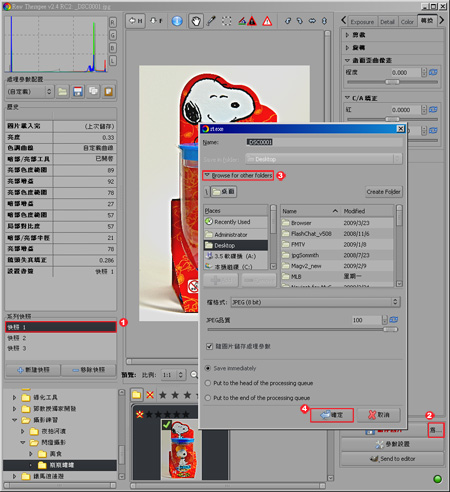Viewport: 450px width, 492px height.
Task: Open the processing profile dropdown
Action: pyautogui.click(x=30, y=91)
